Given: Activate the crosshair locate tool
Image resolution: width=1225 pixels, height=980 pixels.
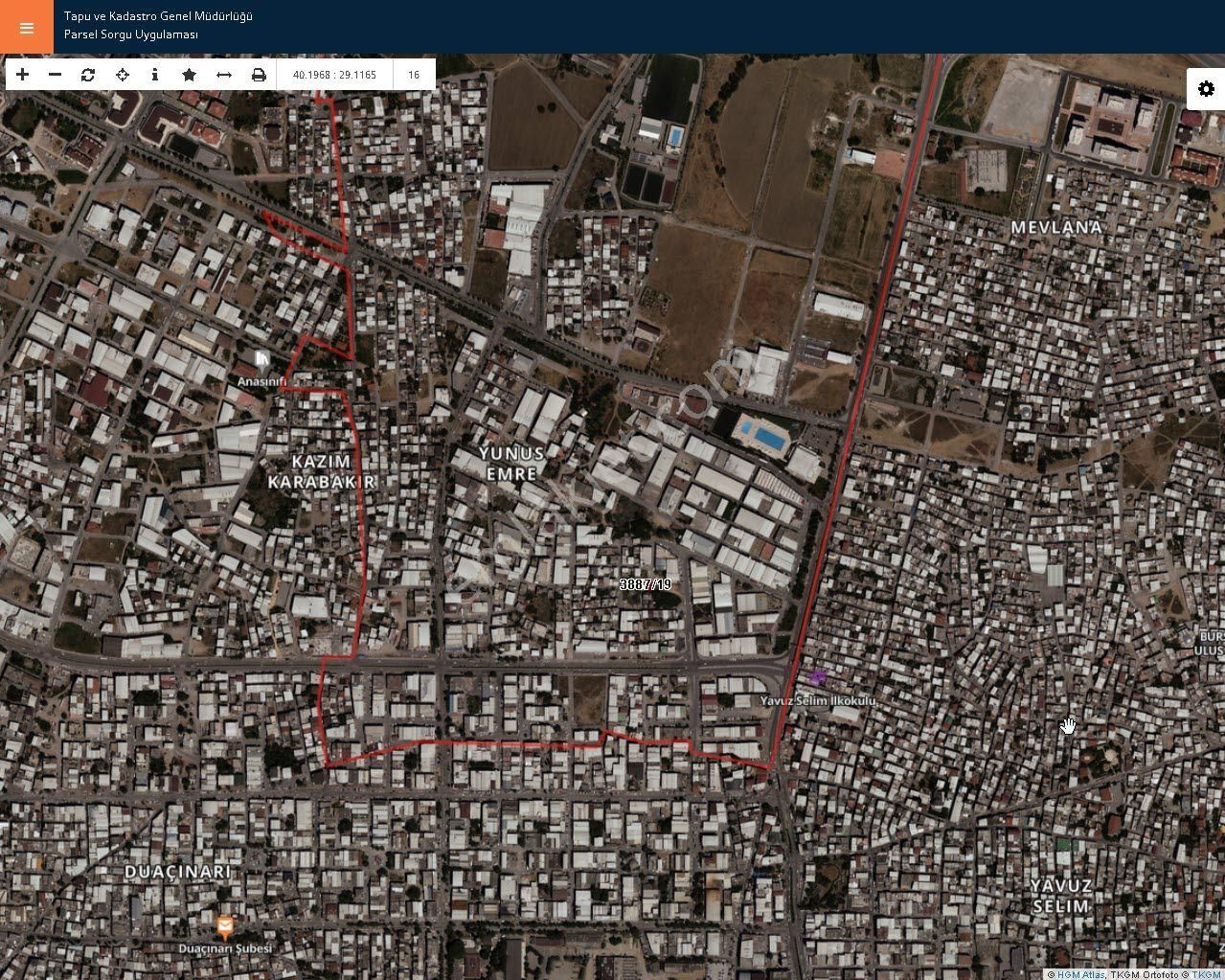Looking at the screenshot, I should coord(123,75).
